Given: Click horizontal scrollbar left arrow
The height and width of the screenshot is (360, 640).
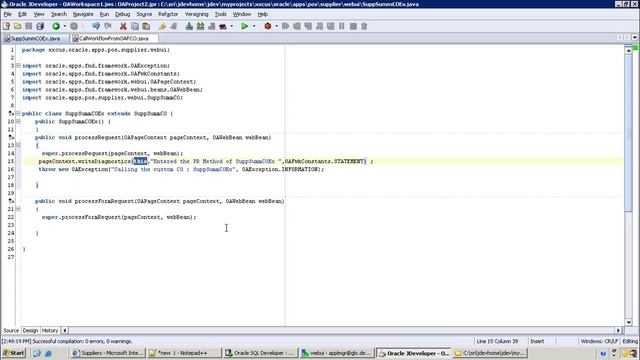Looking at the screenshot, I should [65, 330].
